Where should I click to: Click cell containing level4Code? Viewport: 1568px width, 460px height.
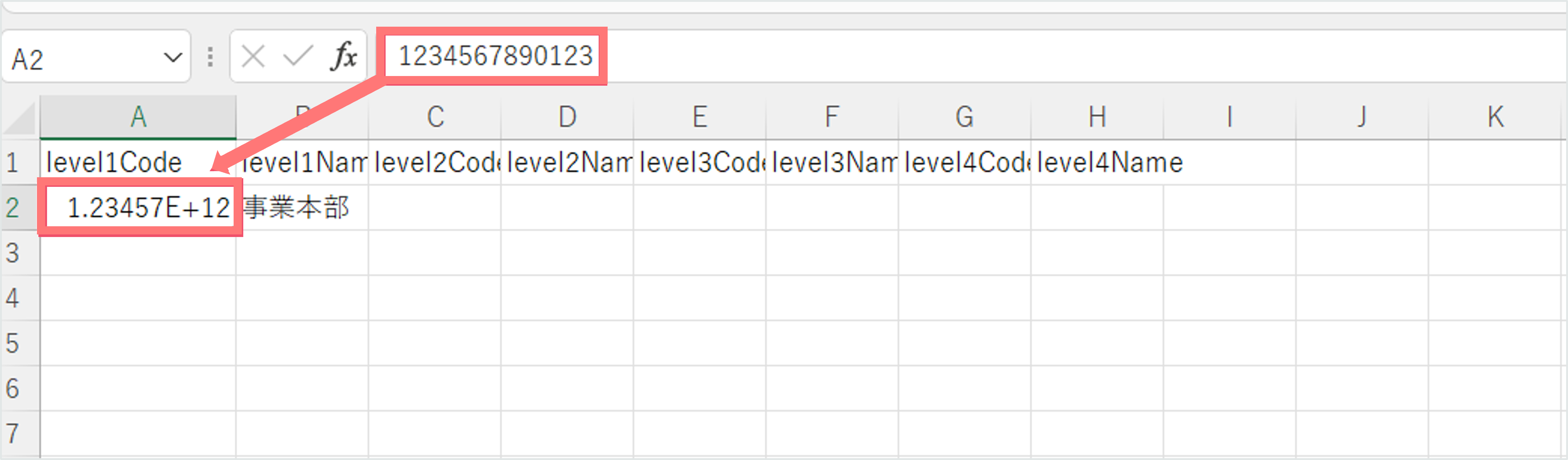click(964, 162)
